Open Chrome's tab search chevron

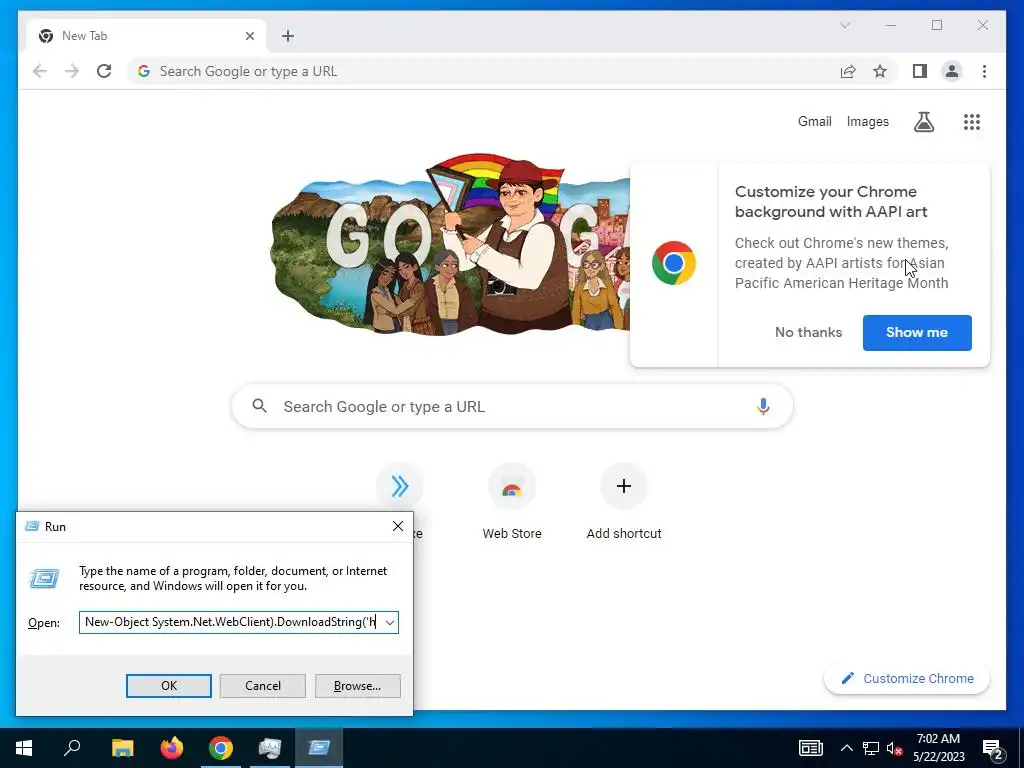pyautogui.click(x=845, y=25)
